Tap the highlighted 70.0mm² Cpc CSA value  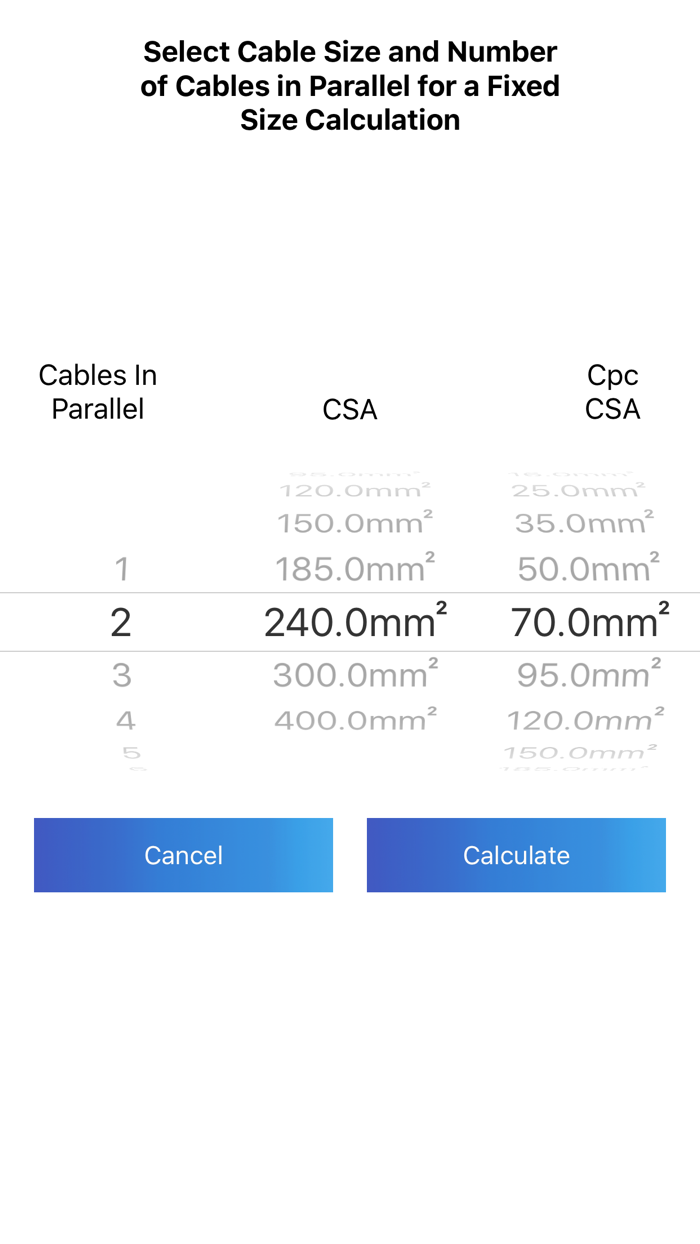coord(585,621)
